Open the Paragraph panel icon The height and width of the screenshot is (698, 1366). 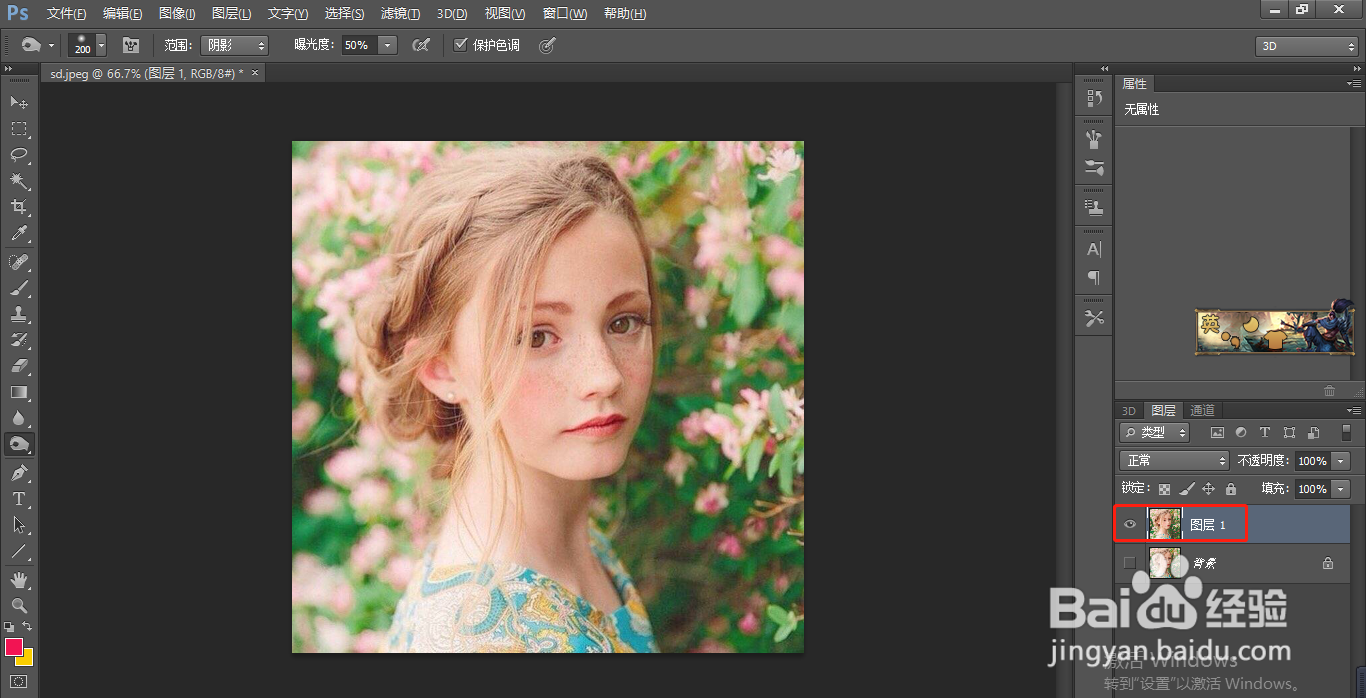(1094, 277)
